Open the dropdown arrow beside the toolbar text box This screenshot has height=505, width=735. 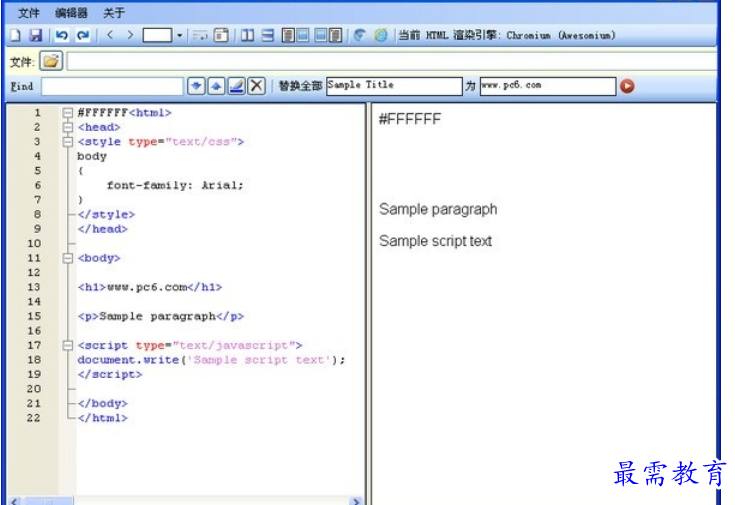(x=180, y=35)
